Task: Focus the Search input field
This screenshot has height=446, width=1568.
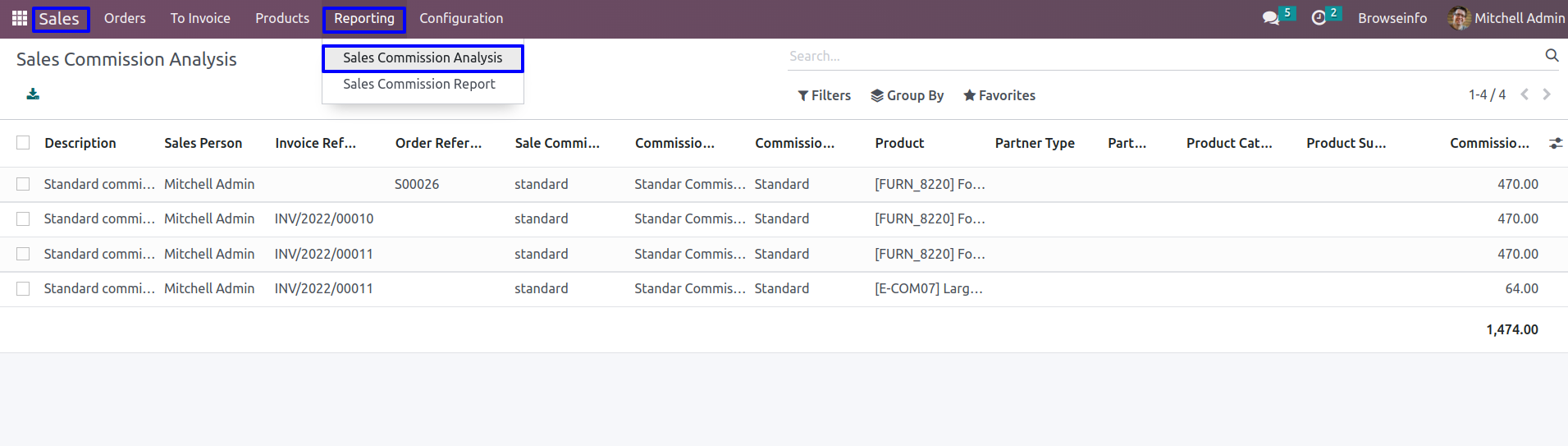Action: click(x=1163, y=56)
